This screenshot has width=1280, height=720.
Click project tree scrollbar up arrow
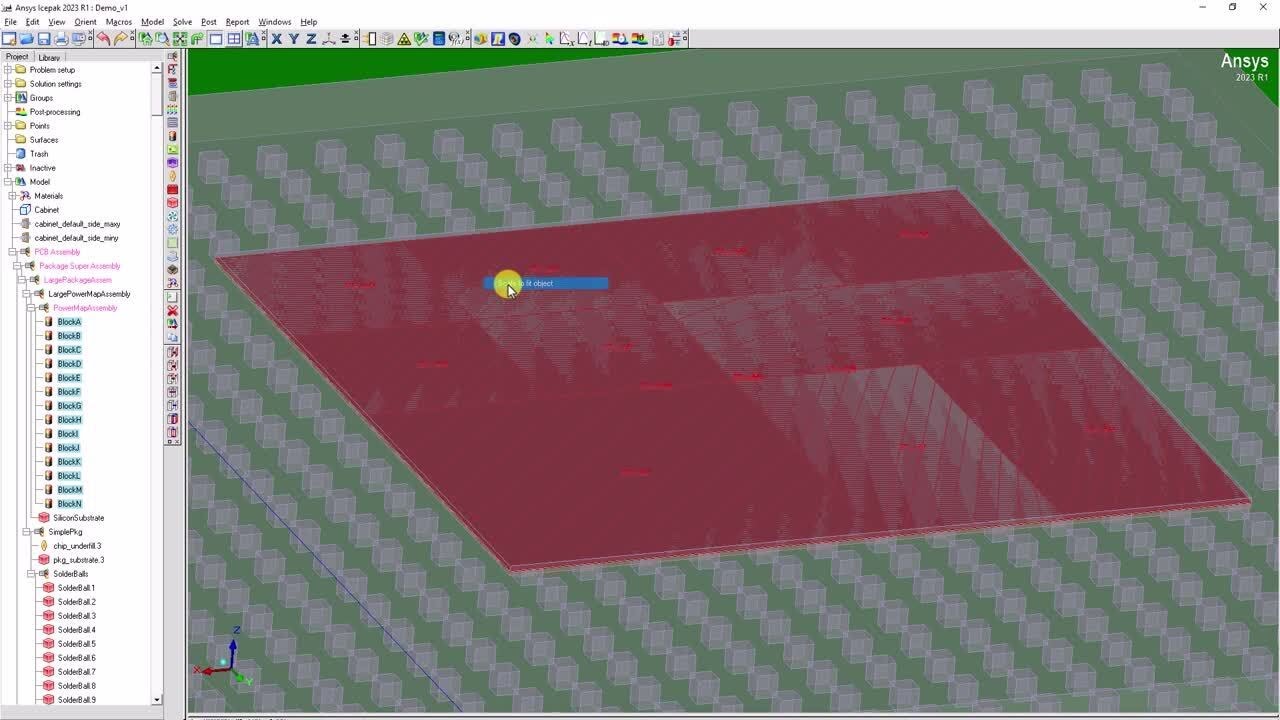tap(157, 68)
